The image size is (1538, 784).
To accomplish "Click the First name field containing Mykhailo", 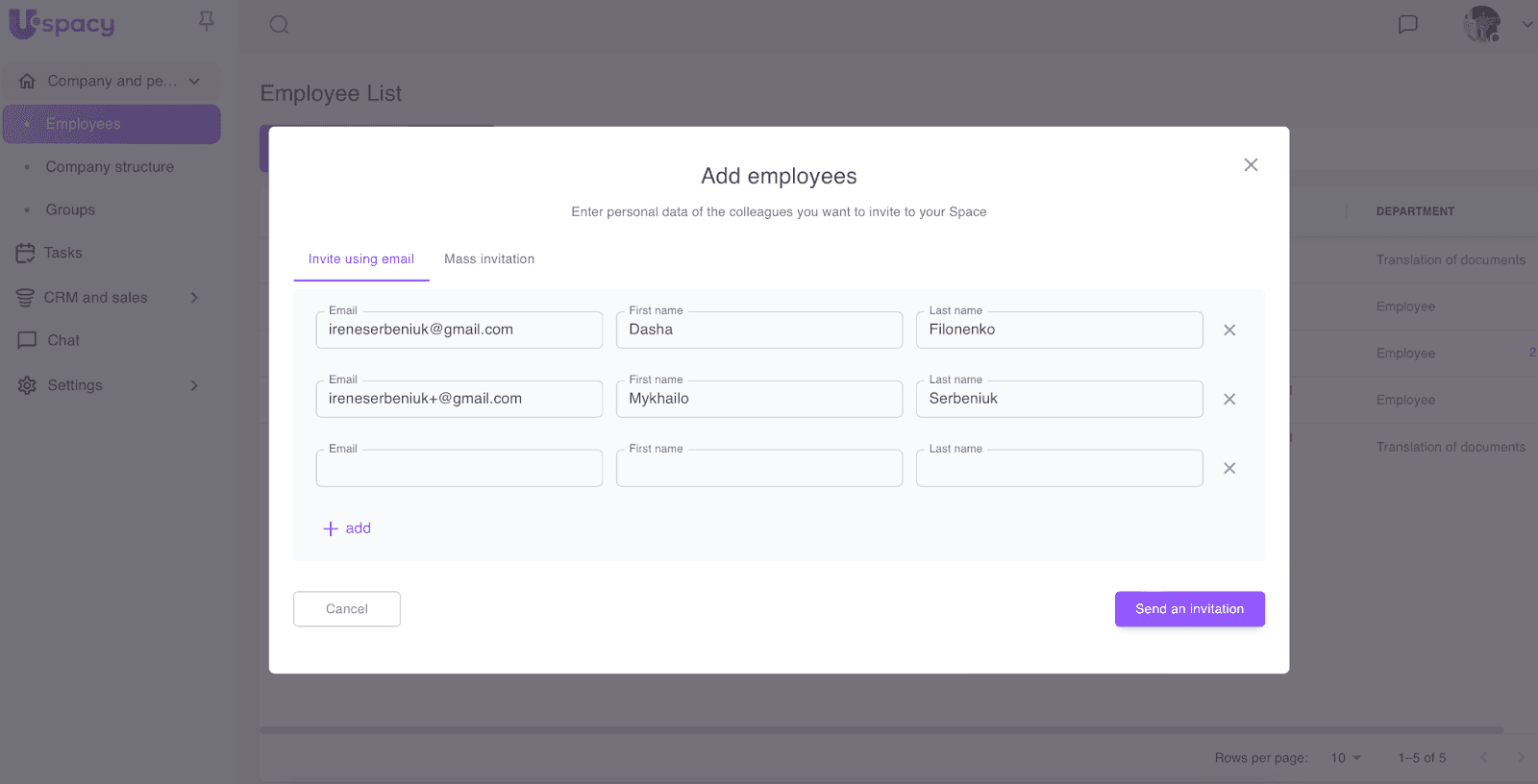I will tap(759, 399).
